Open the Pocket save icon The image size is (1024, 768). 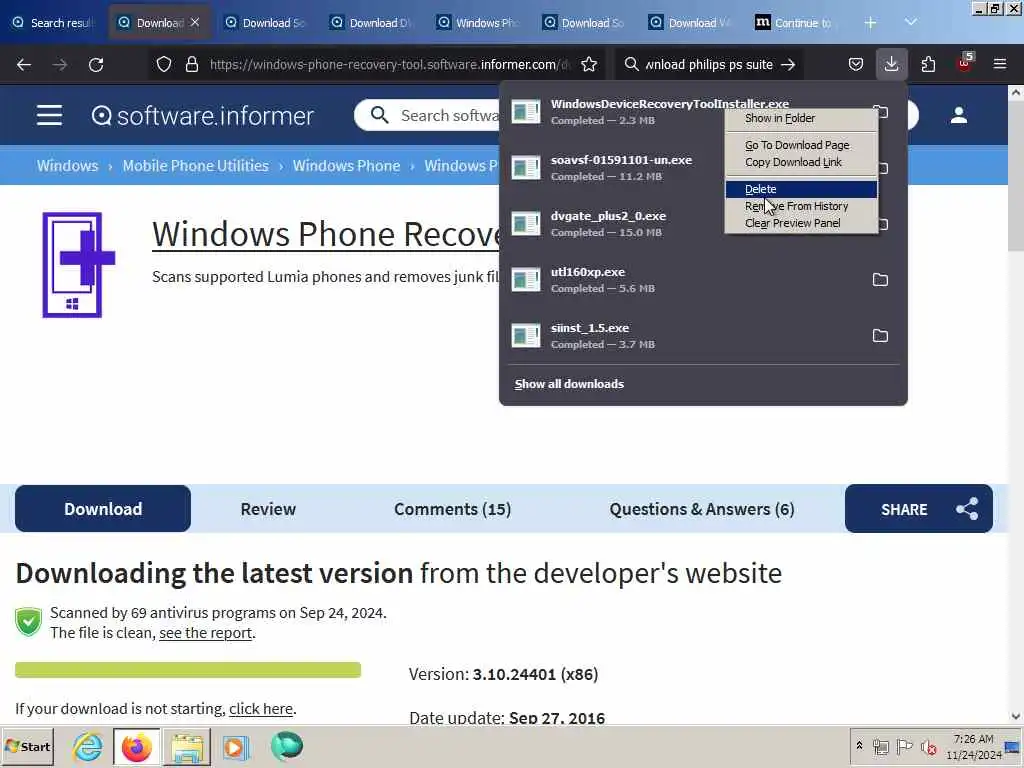pos(856,65)
